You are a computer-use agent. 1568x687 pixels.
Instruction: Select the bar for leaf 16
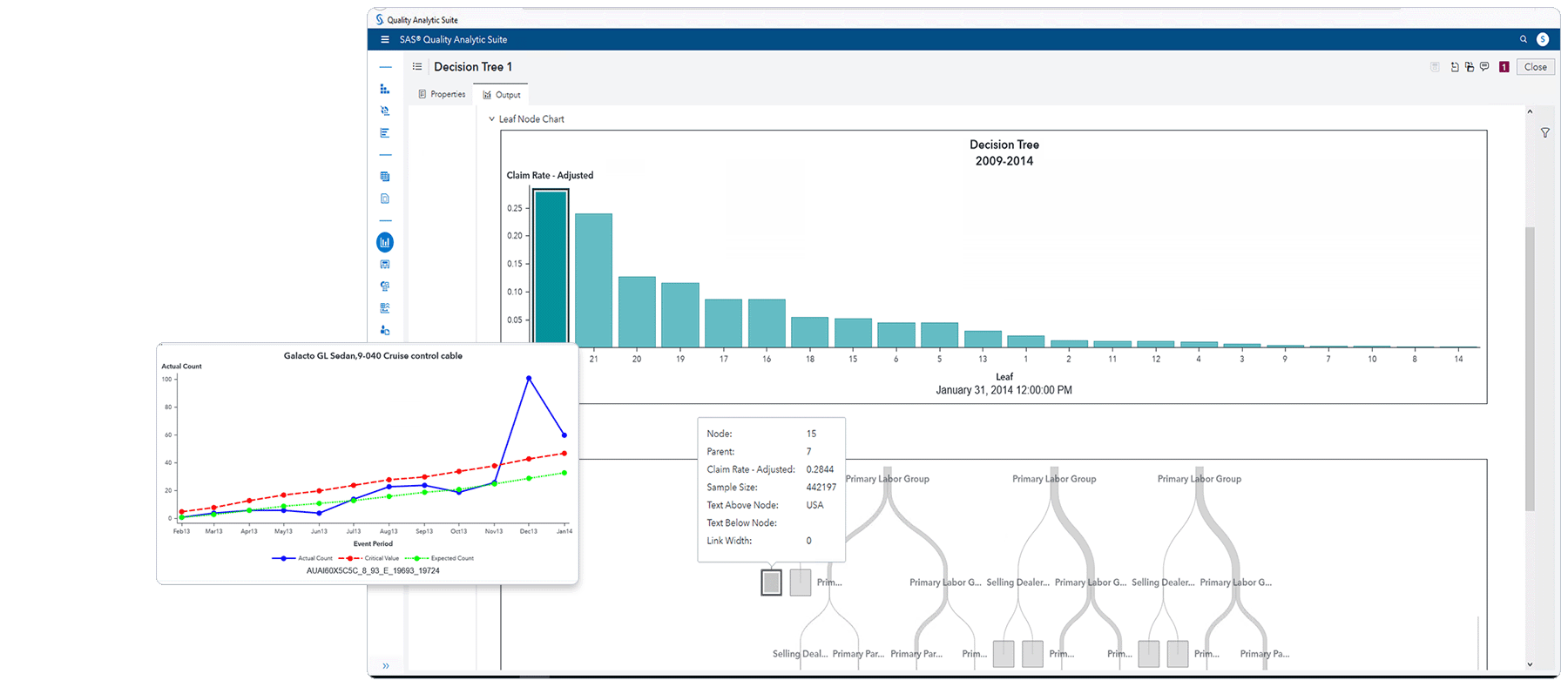(x=767, y=323)
